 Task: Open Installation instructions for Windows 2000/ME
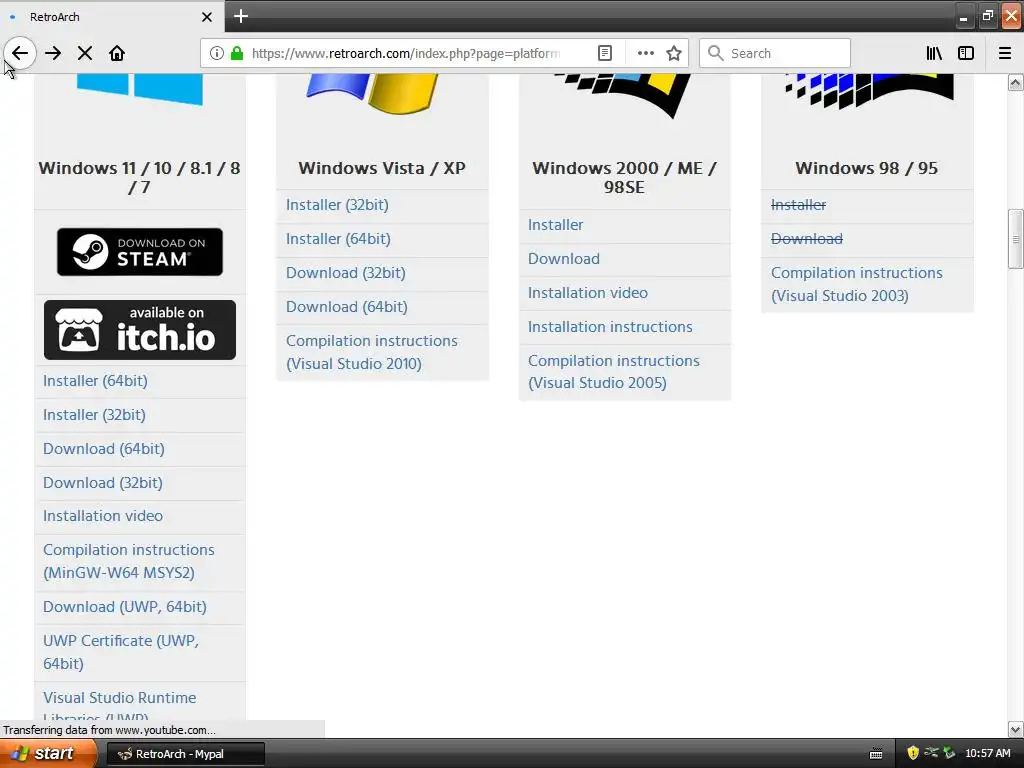pyautogui.click(x=610, y=327)
